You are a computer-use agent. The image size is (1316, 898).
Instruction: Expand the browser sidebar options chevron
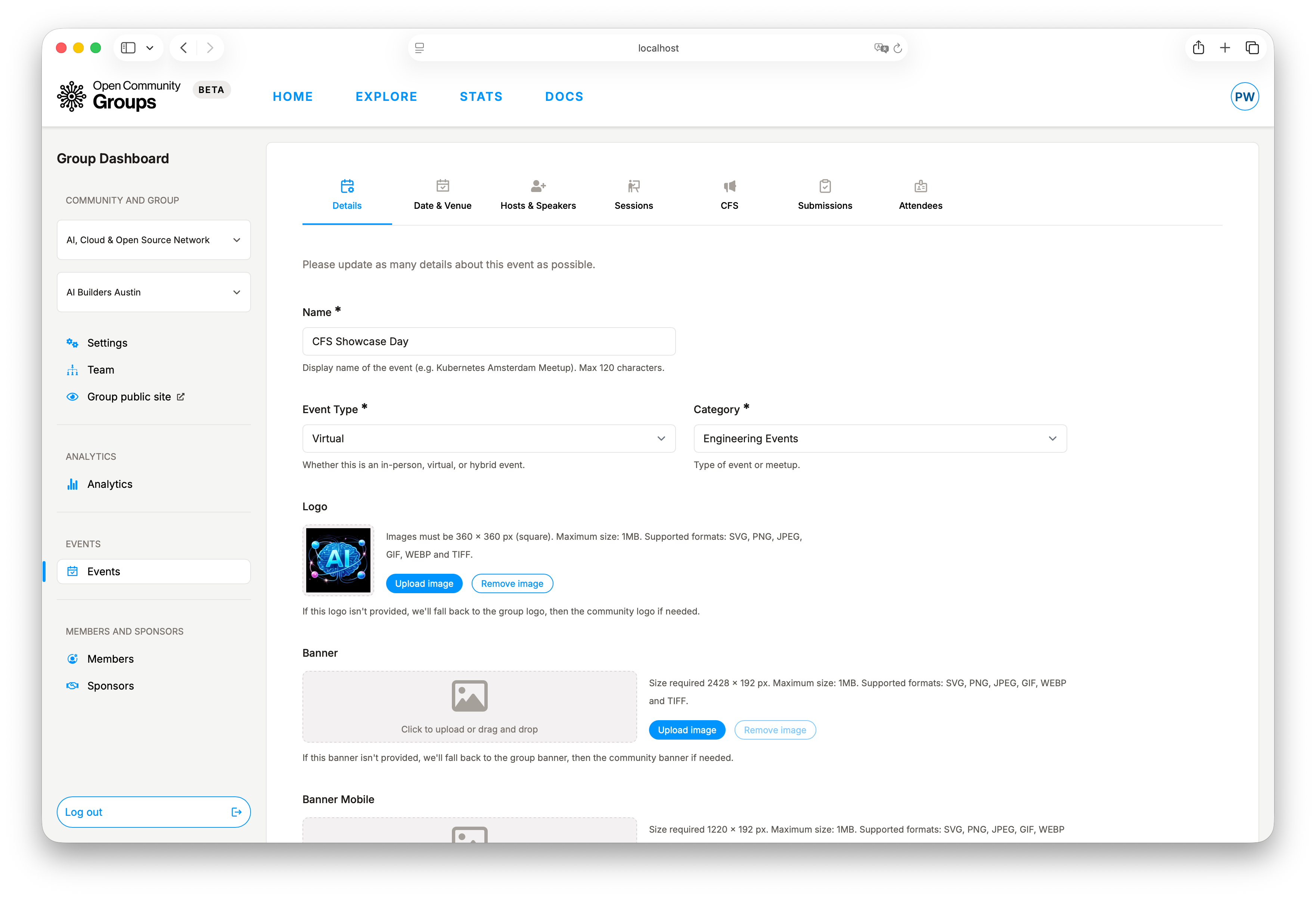pos(150,47)
